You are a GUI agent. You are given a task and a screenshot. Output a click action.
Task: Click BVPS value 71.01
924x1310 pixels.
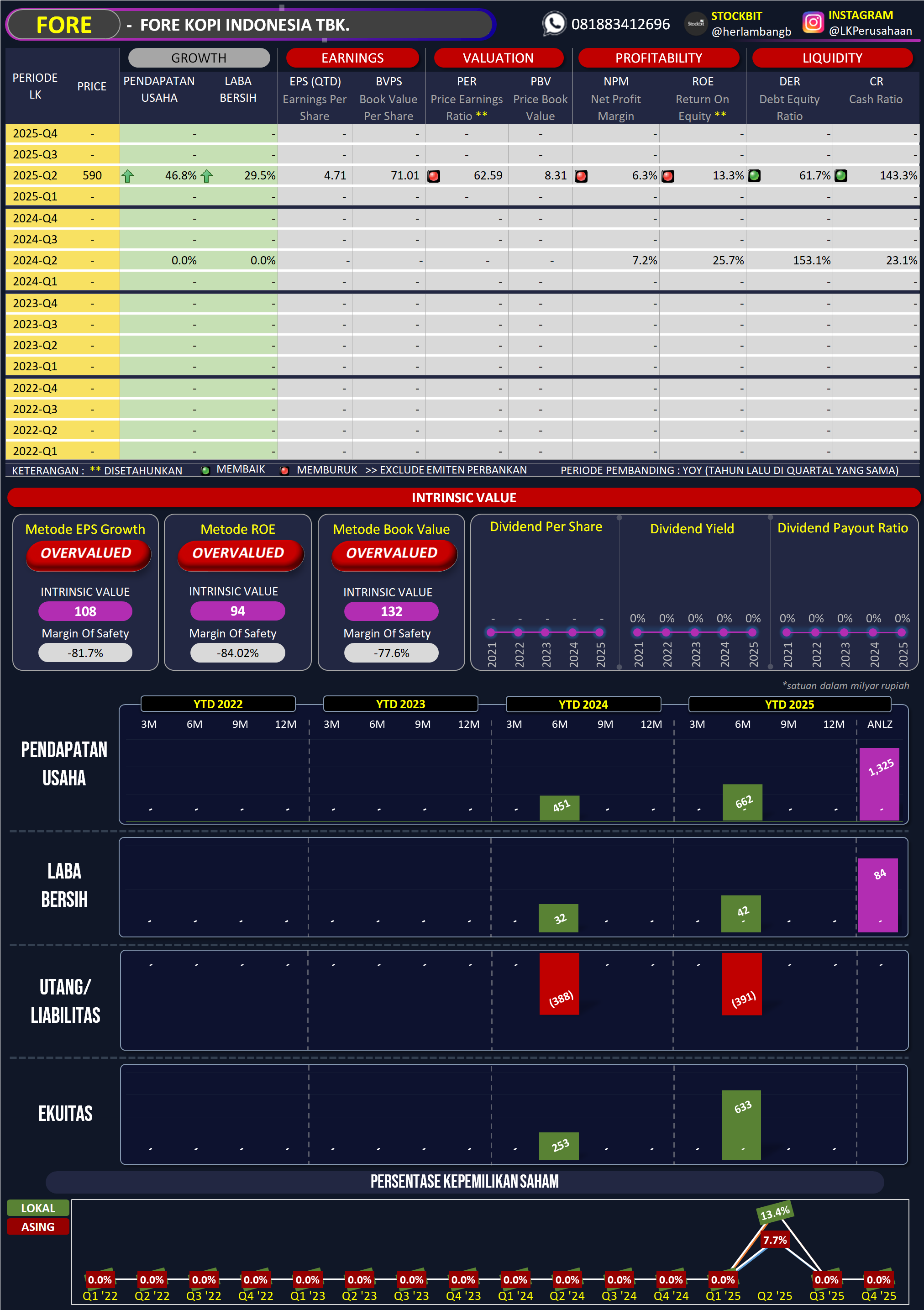[404, 175]
